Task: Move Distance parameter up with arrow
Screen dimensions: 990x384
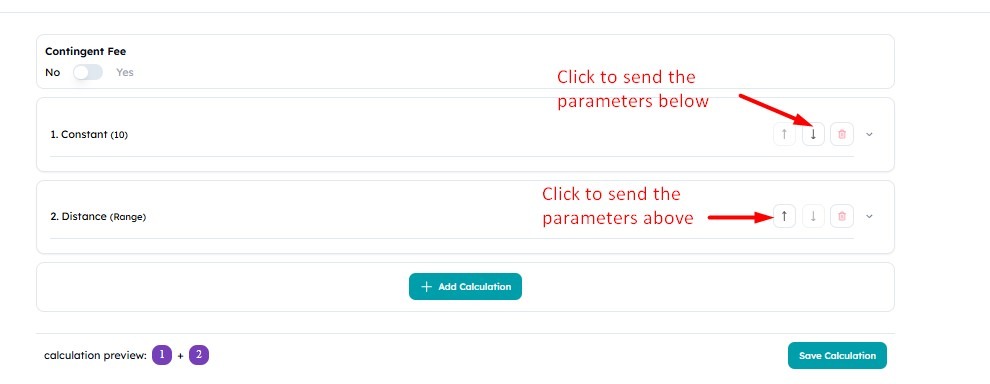Action: tap(784, 216)
